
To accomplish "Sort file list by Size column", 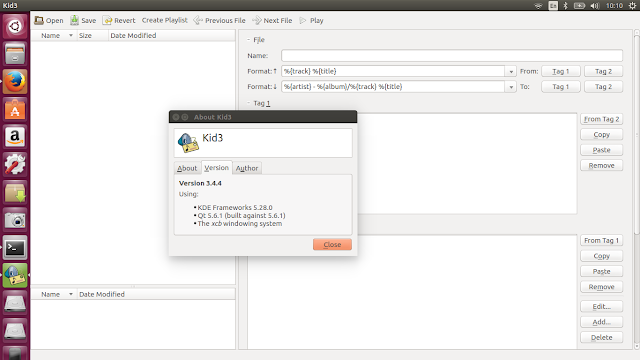I will [92, 36].
